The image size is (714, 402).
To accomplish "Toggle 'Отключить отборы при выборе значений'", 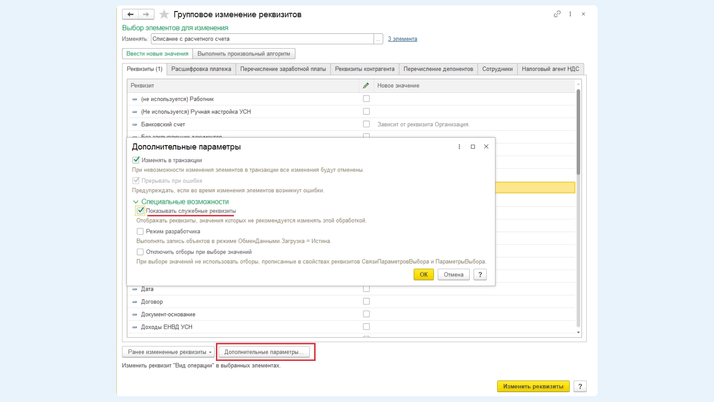I will tap(140, 252).
